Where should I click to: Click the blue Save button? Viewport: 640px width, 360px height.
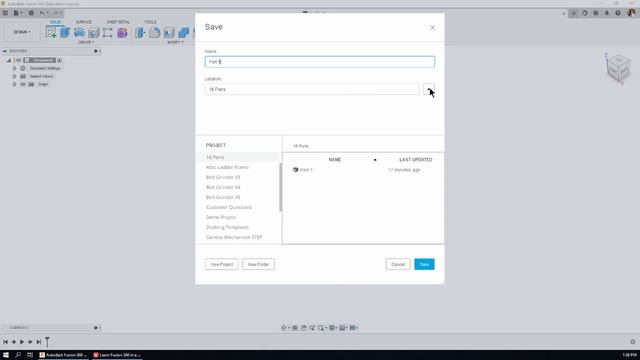click(424, 264)
